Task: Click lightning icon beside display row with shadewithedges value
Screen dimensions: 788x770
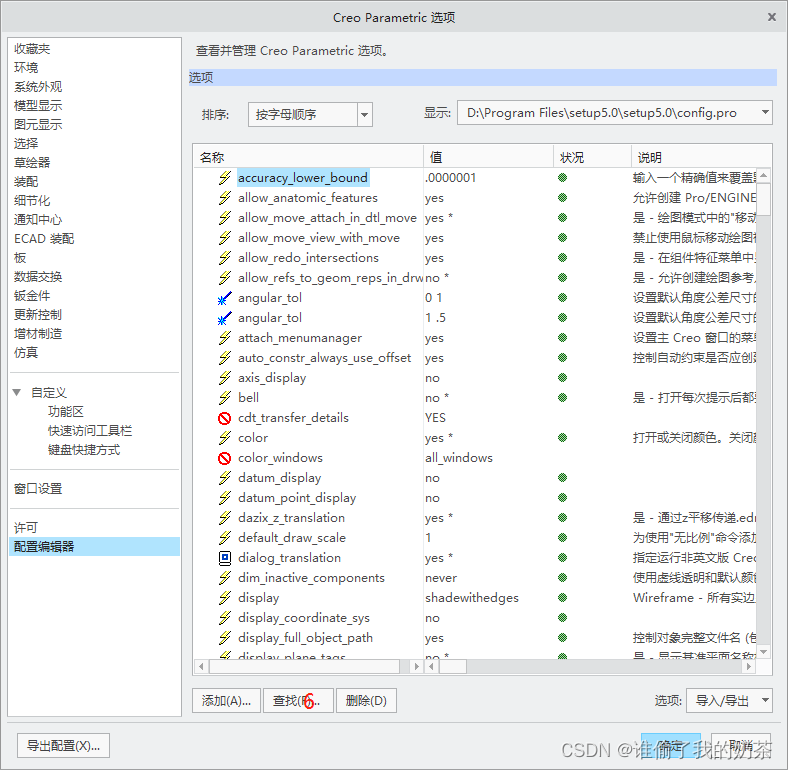Action: [225, 598]
